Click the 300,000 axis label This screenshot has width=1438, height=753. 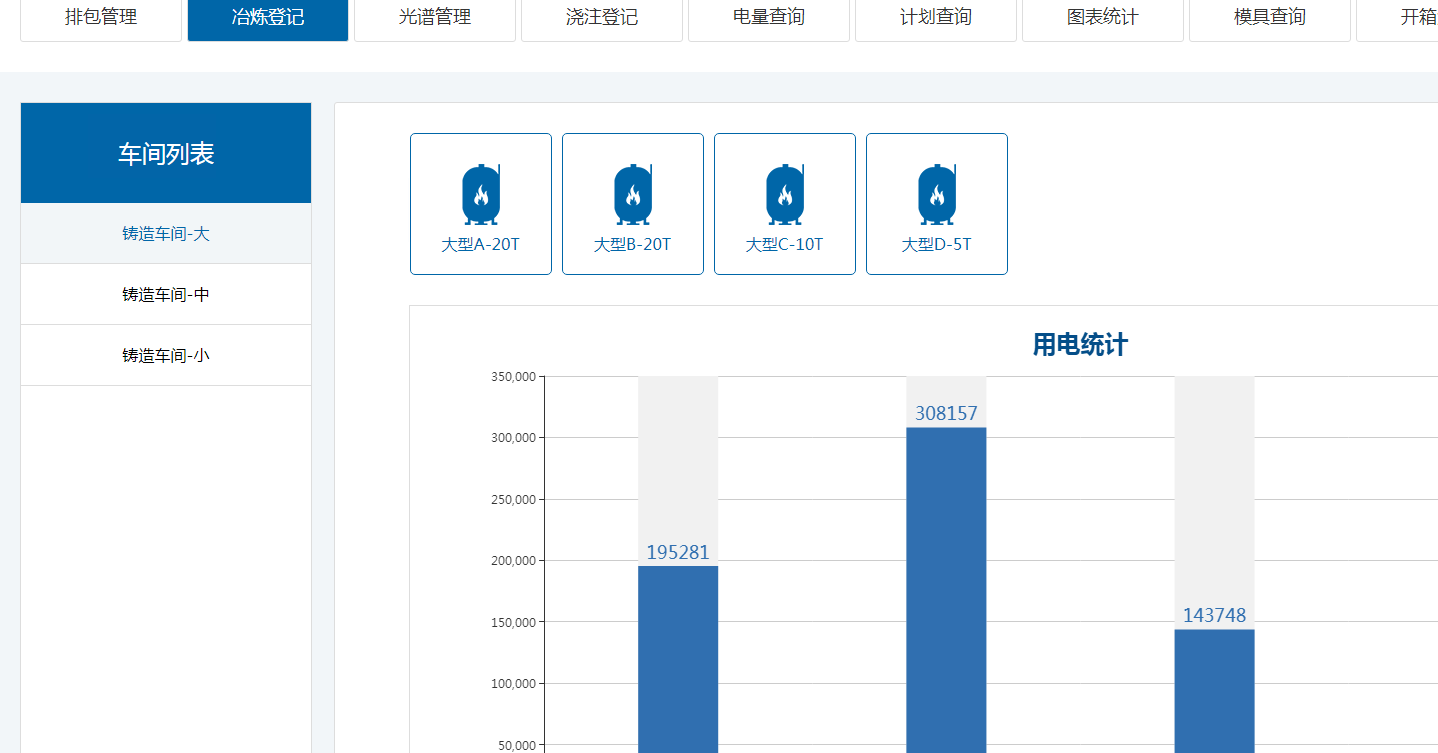coord(514,438)
